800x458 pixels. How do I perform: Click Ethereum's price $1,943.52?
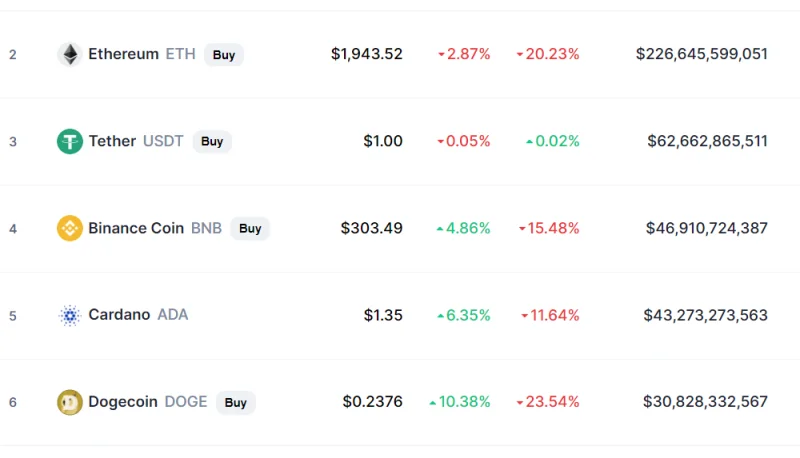(367, 54)
